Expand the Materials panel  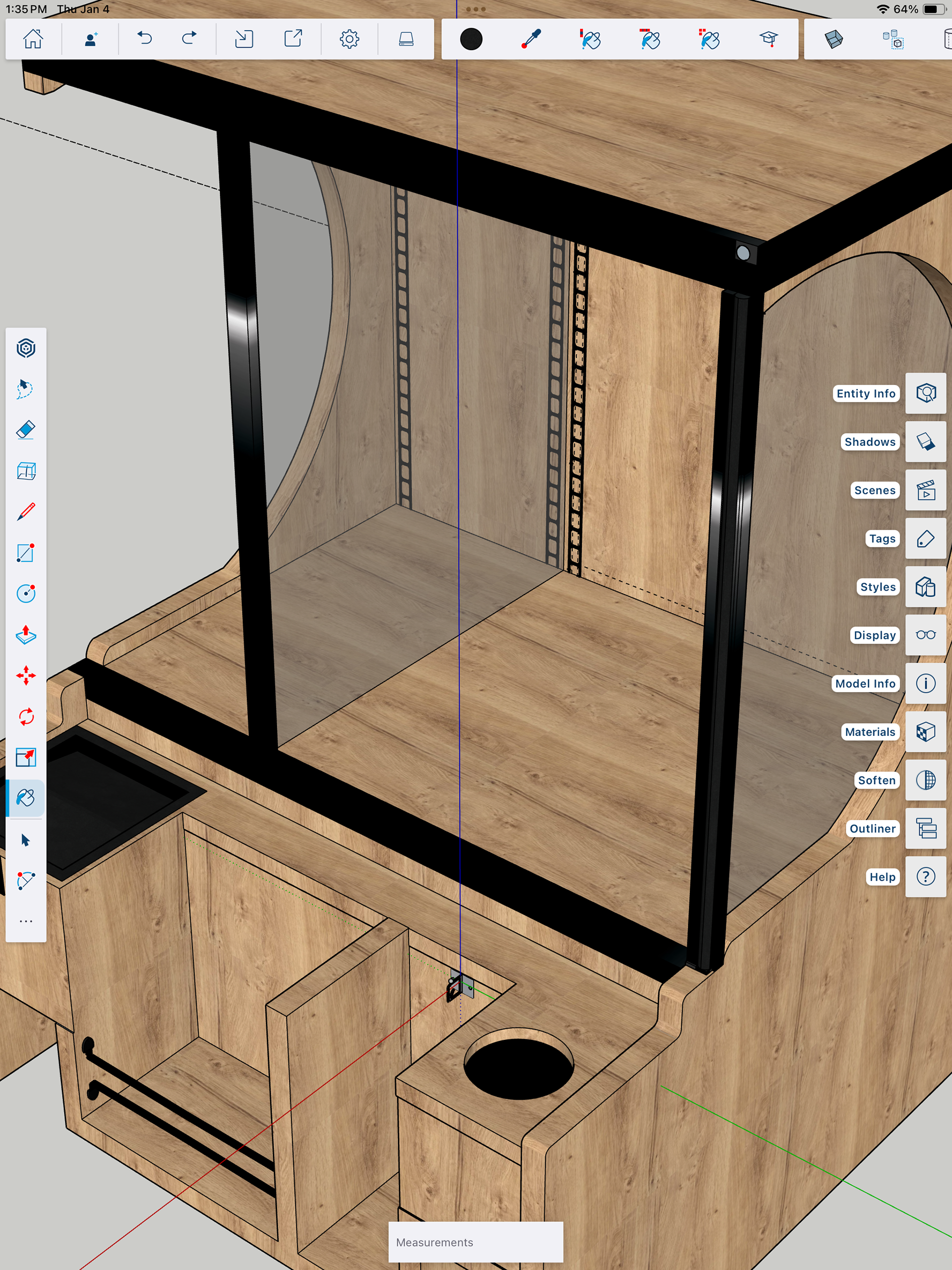[x=925, y=732]
